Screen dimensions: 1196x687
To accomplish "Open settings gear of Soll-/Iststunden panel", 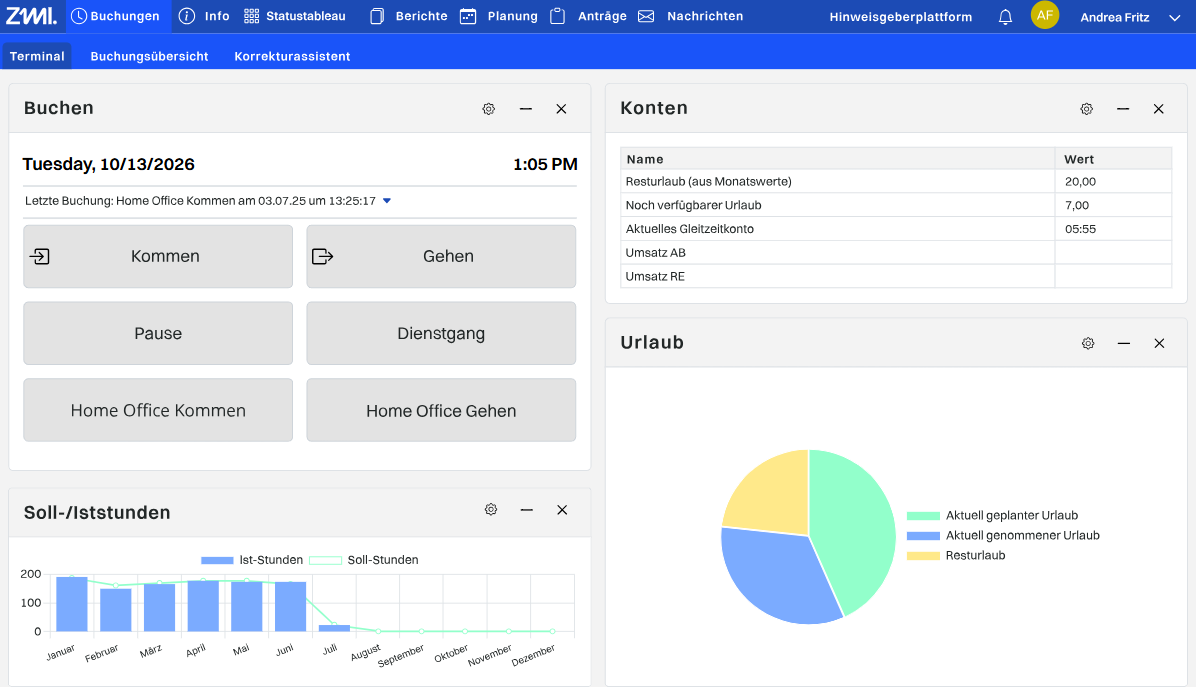I will tap(490, 509).
